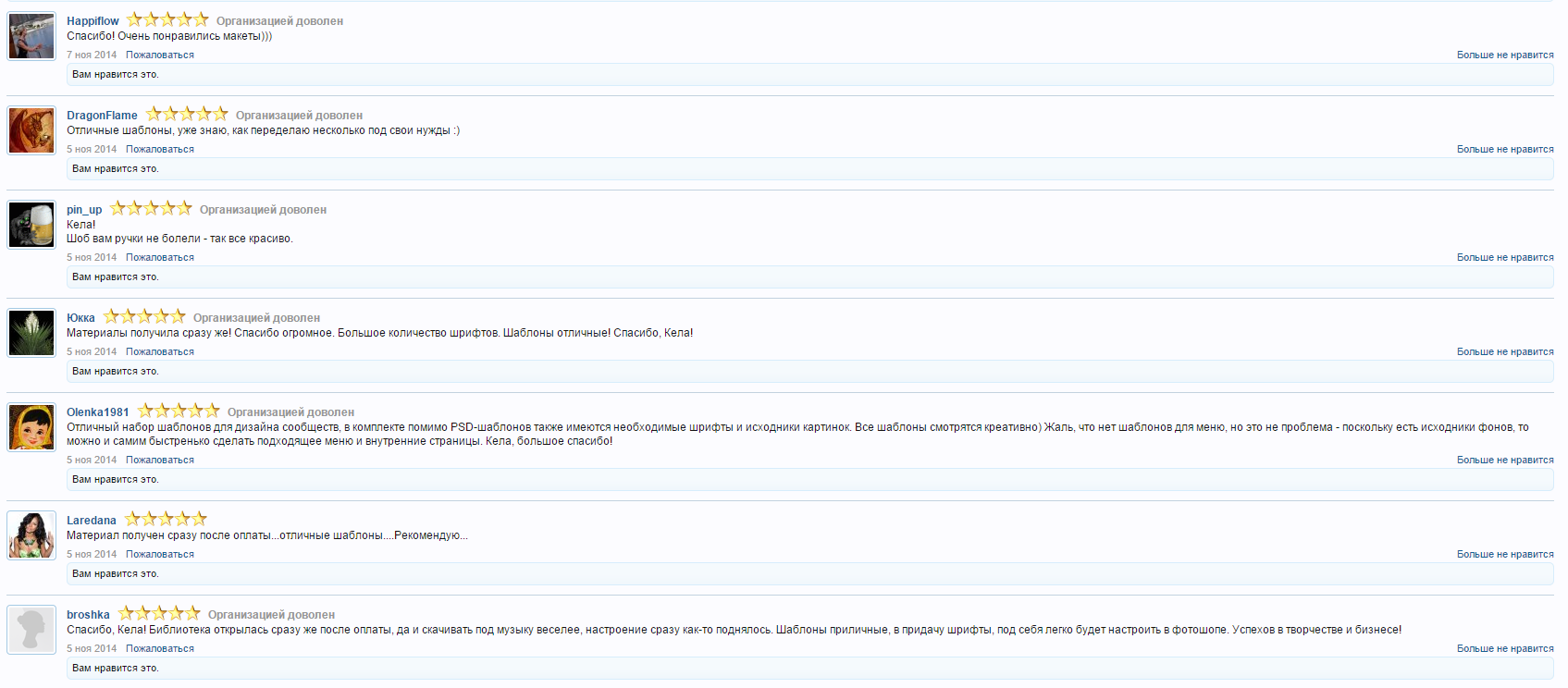Open Happiflow's avatar picture
The width and height of the screenshot is (1568, 688).
(31, 36)
